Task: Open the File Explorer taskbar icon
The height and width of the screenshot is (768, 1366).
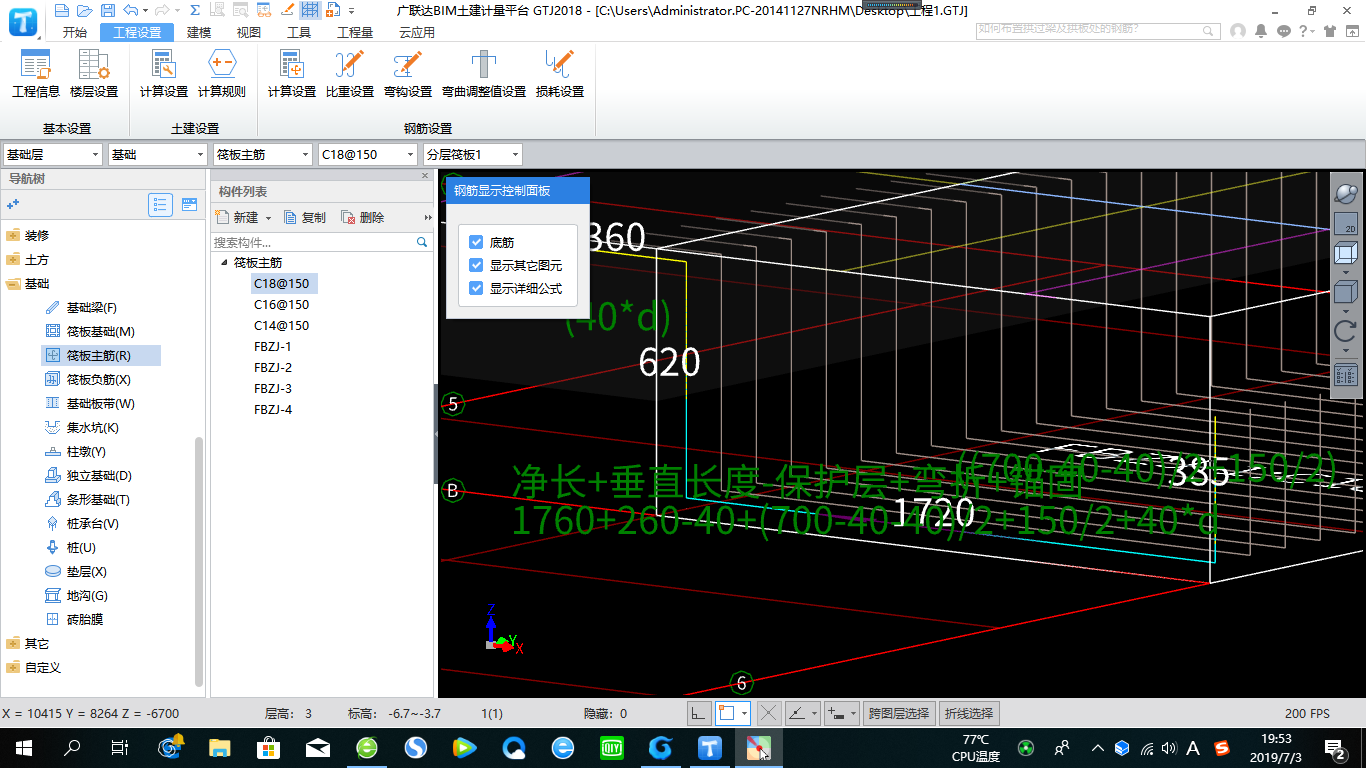Action: [x=220, y=747]
